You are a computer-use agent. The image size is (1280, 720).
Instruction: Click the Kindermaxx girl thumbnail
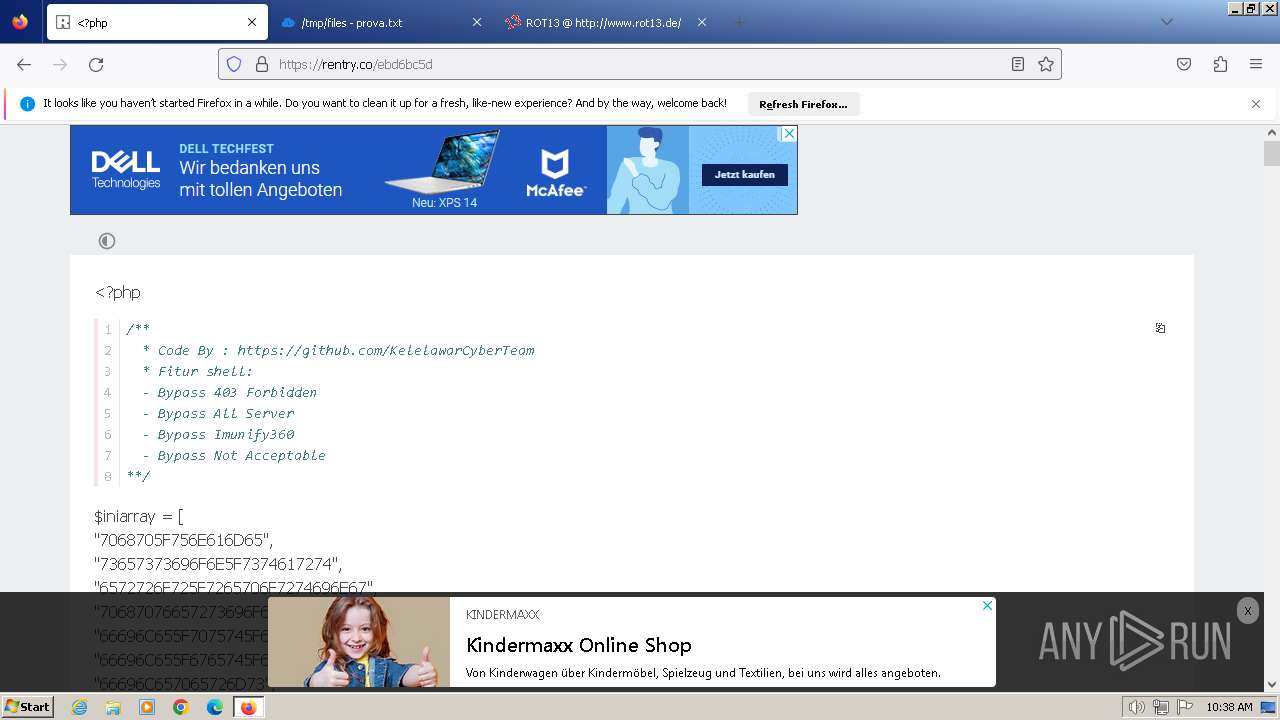(x=359, y=642)
